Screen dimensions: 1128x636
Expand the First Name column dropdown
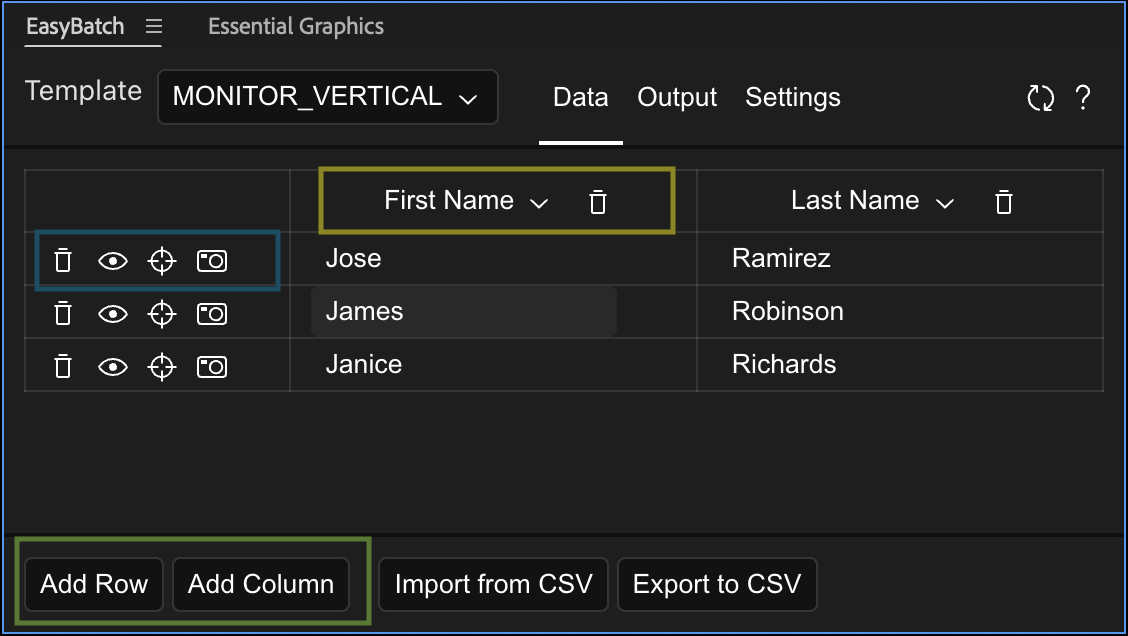[539, 204]
